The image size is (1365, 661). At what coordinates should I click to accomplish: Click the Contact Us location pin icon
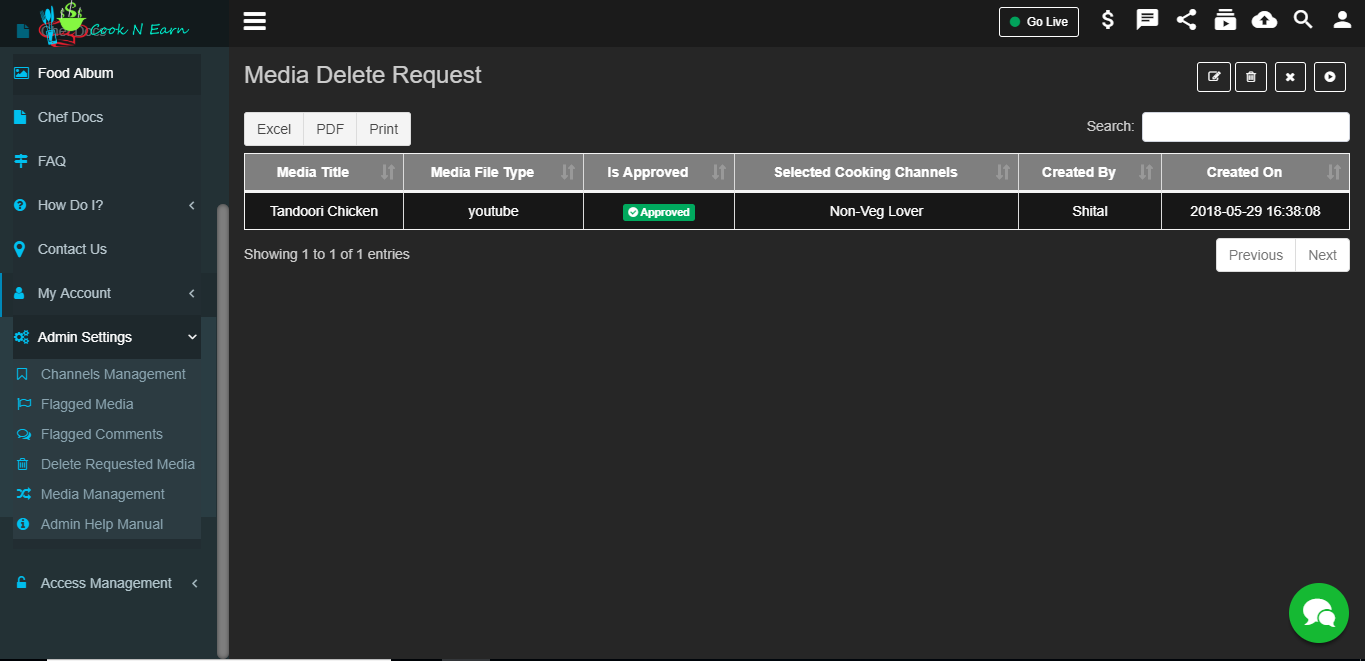(x=20, y=249)
